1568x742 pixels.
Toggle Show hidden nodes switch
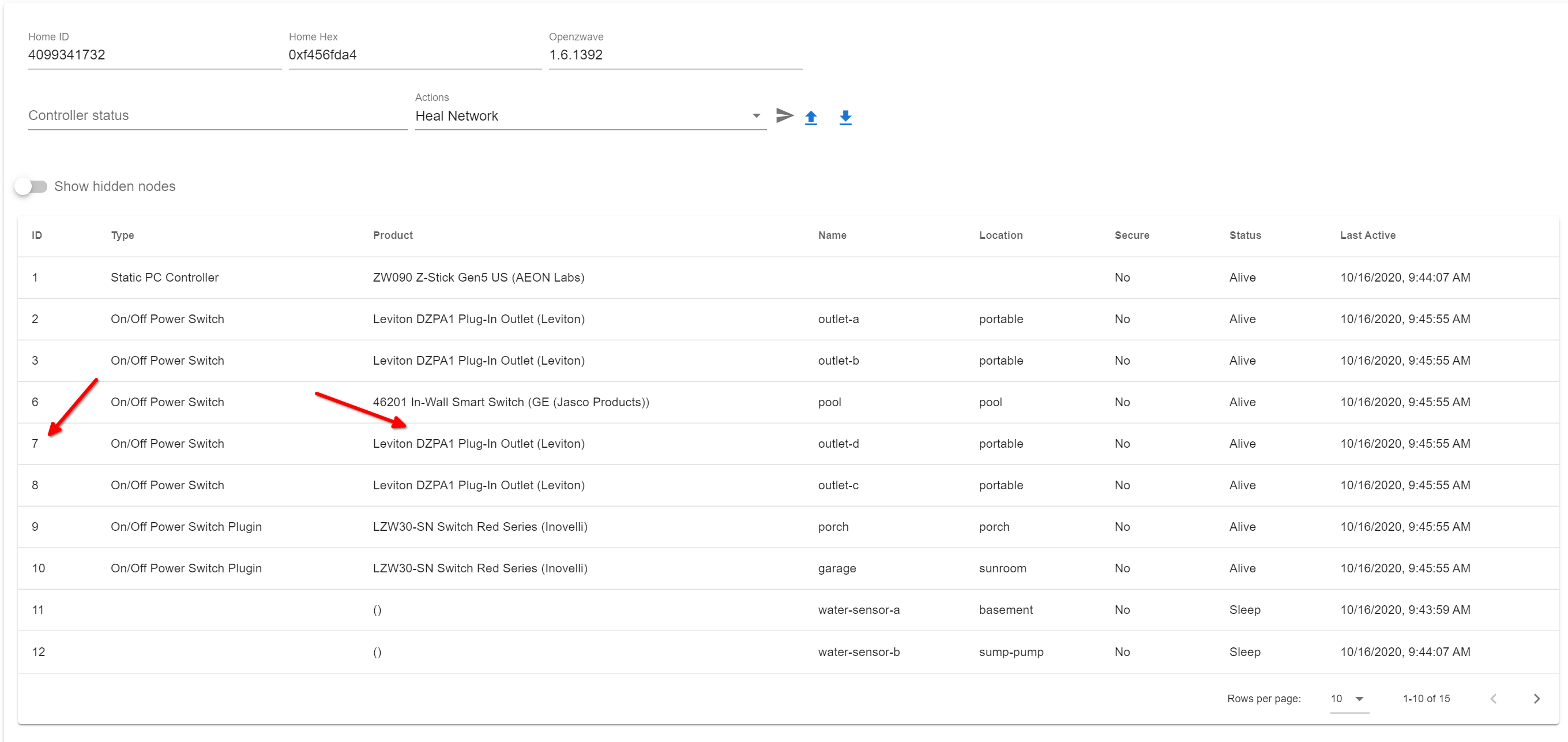(x=31, y=186)
